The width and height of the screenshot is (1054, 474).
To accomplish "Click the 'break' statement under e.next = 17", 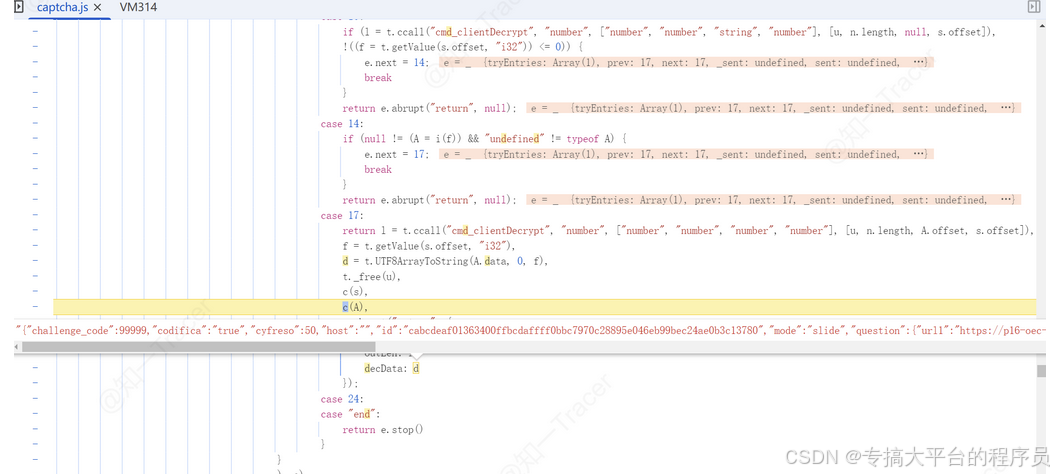I will click(x=378, y=169).
